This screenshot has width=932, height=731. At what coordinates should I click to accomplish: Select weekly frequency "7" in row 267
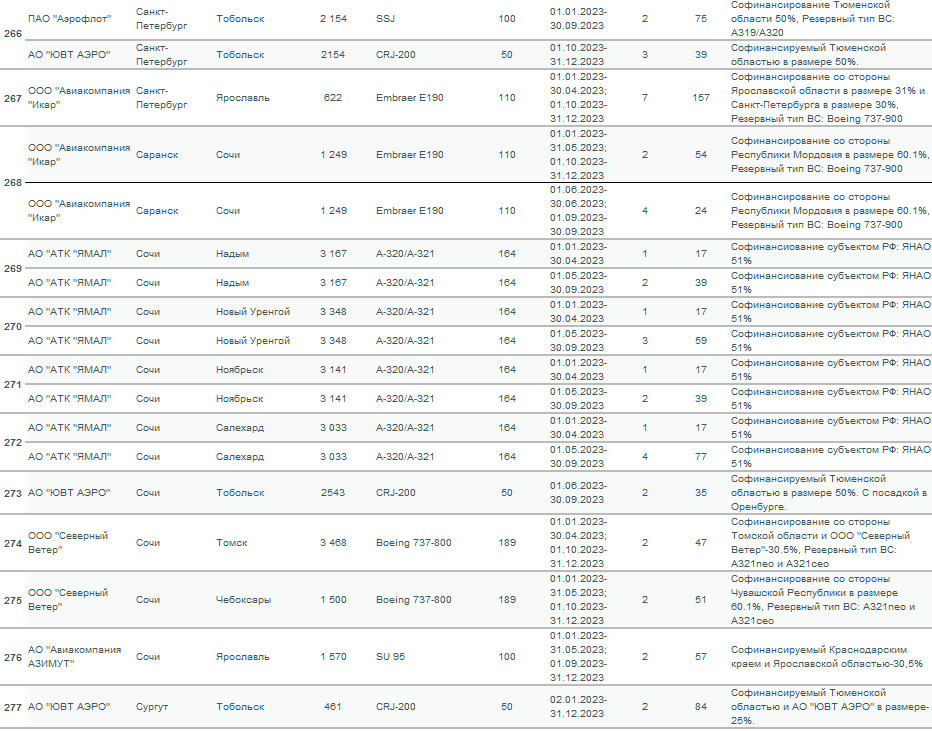pyautogui.click(x=645, y=97)
